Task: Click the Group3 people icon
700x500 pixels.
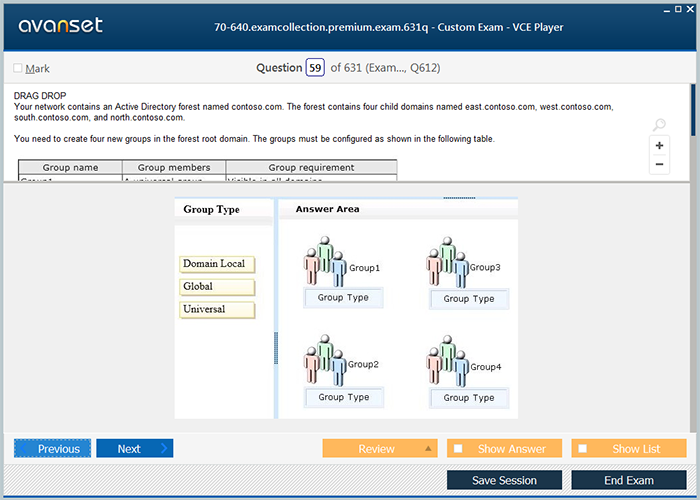Action: [x=447, y=262]
